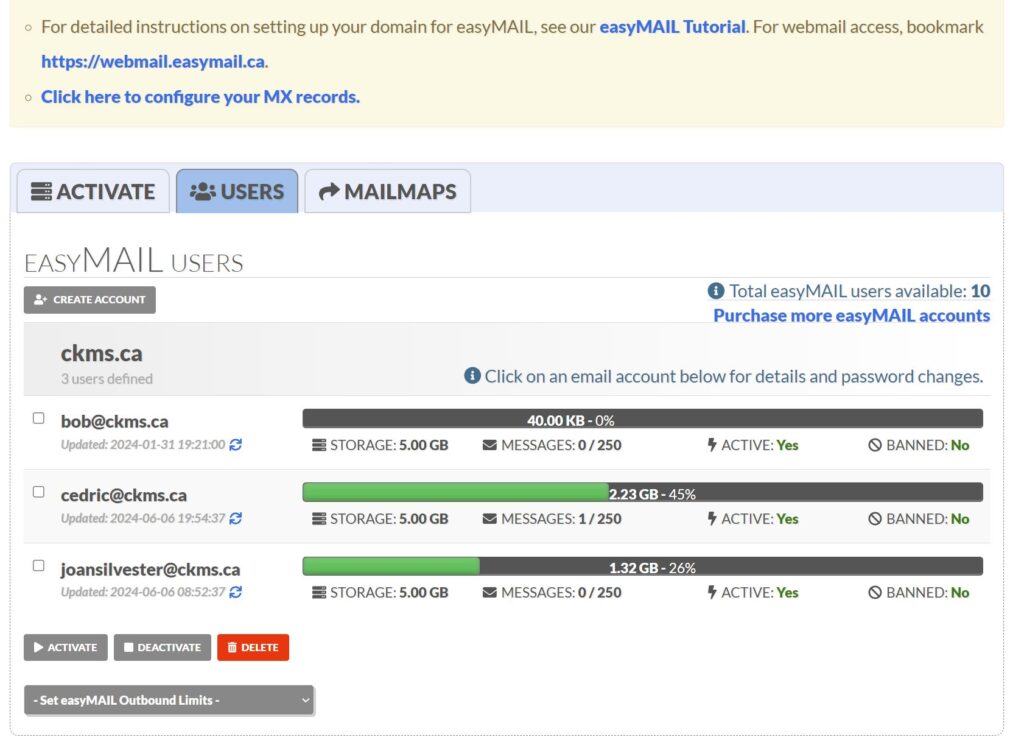The image size is (1024, 748).
Task: Open the MAILMAPS tab
Action: (387, 192)
